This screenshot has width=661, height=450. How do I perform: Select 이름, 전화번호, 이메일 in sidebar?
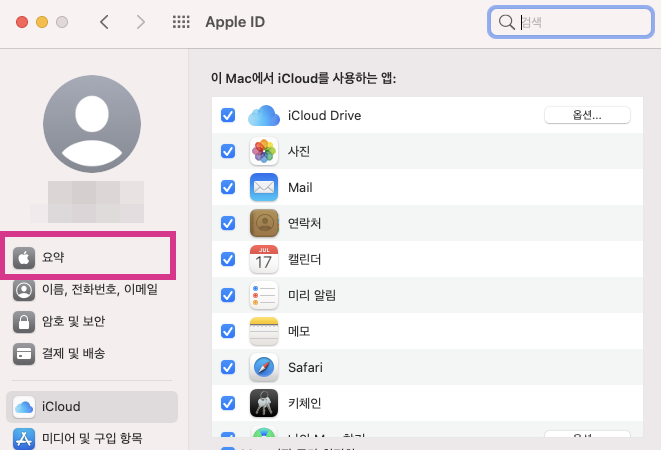pyautogui.click(x=92, y=290)
